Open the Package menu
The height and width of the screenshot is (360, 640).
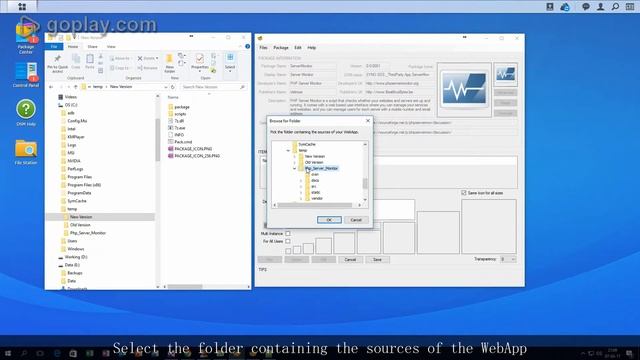(x=281, y=48)
